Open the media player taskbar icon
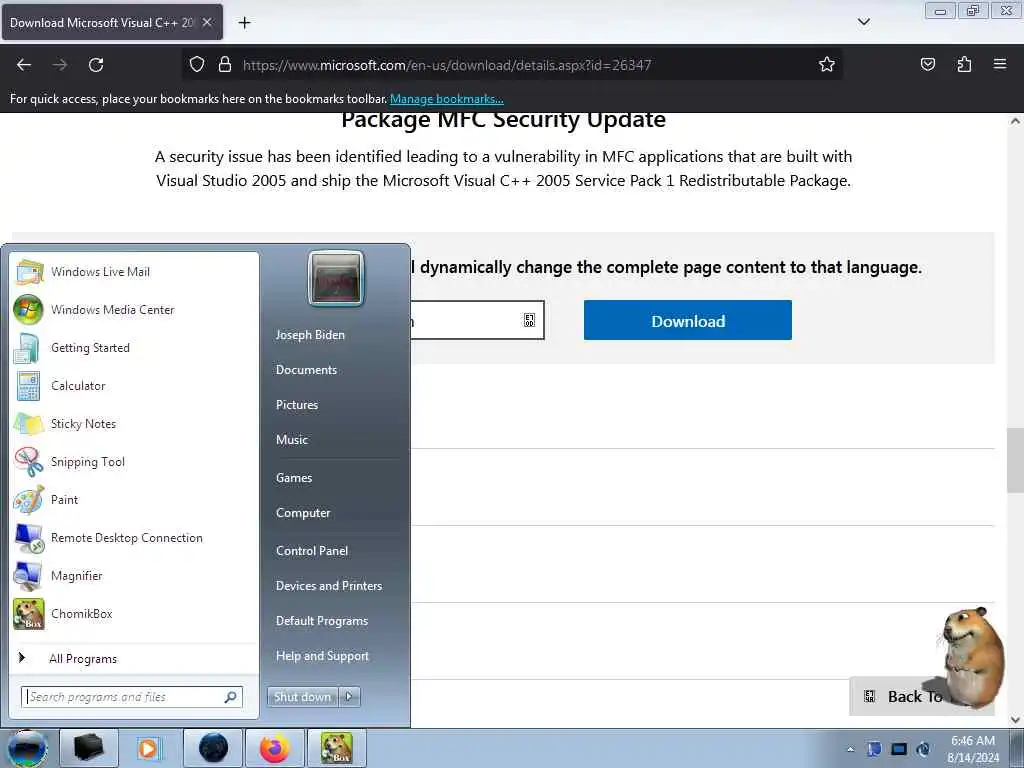The image size is (1024, 768). tap(149, 748)
